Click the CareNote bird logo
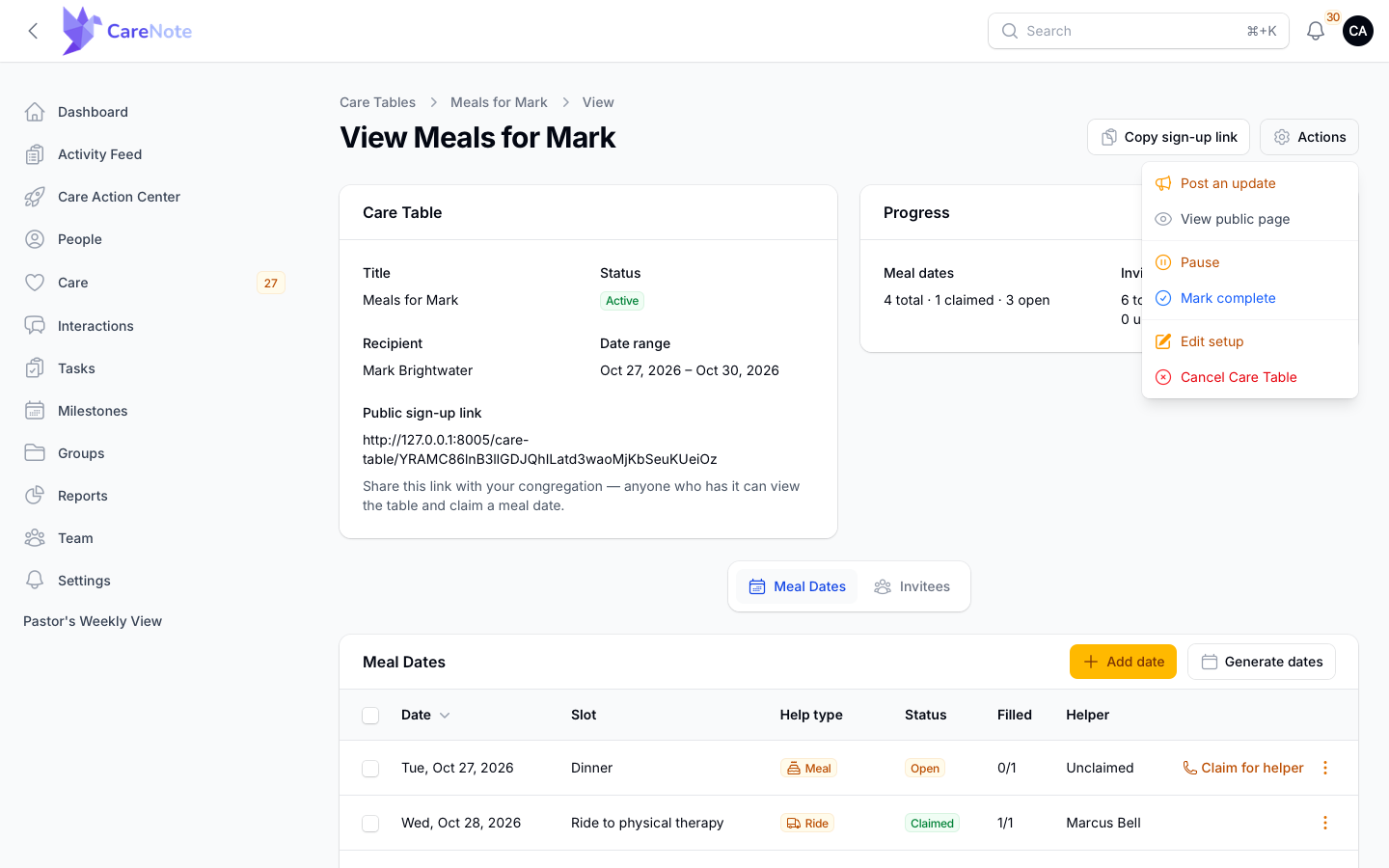This screenshot has width=1389, height=868. click(x=82, y=31)
